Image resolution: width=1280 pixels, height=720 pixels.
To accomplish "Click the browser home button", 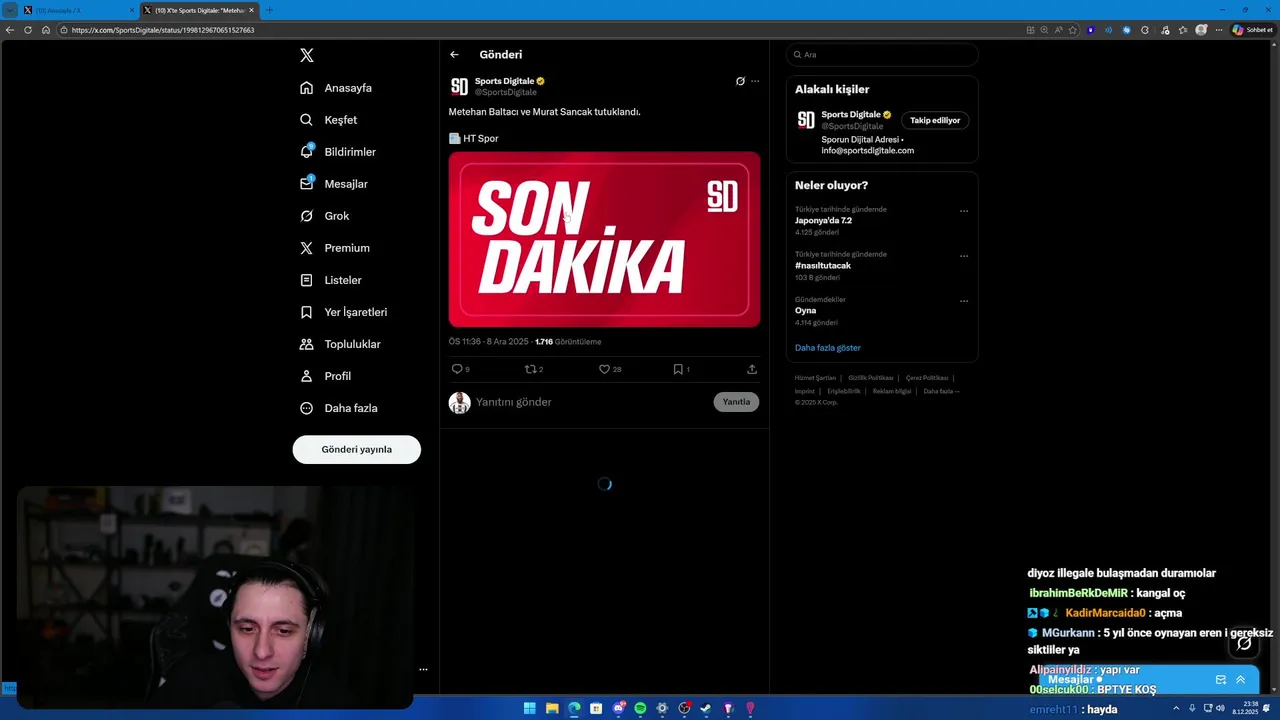I will [46, 30].
